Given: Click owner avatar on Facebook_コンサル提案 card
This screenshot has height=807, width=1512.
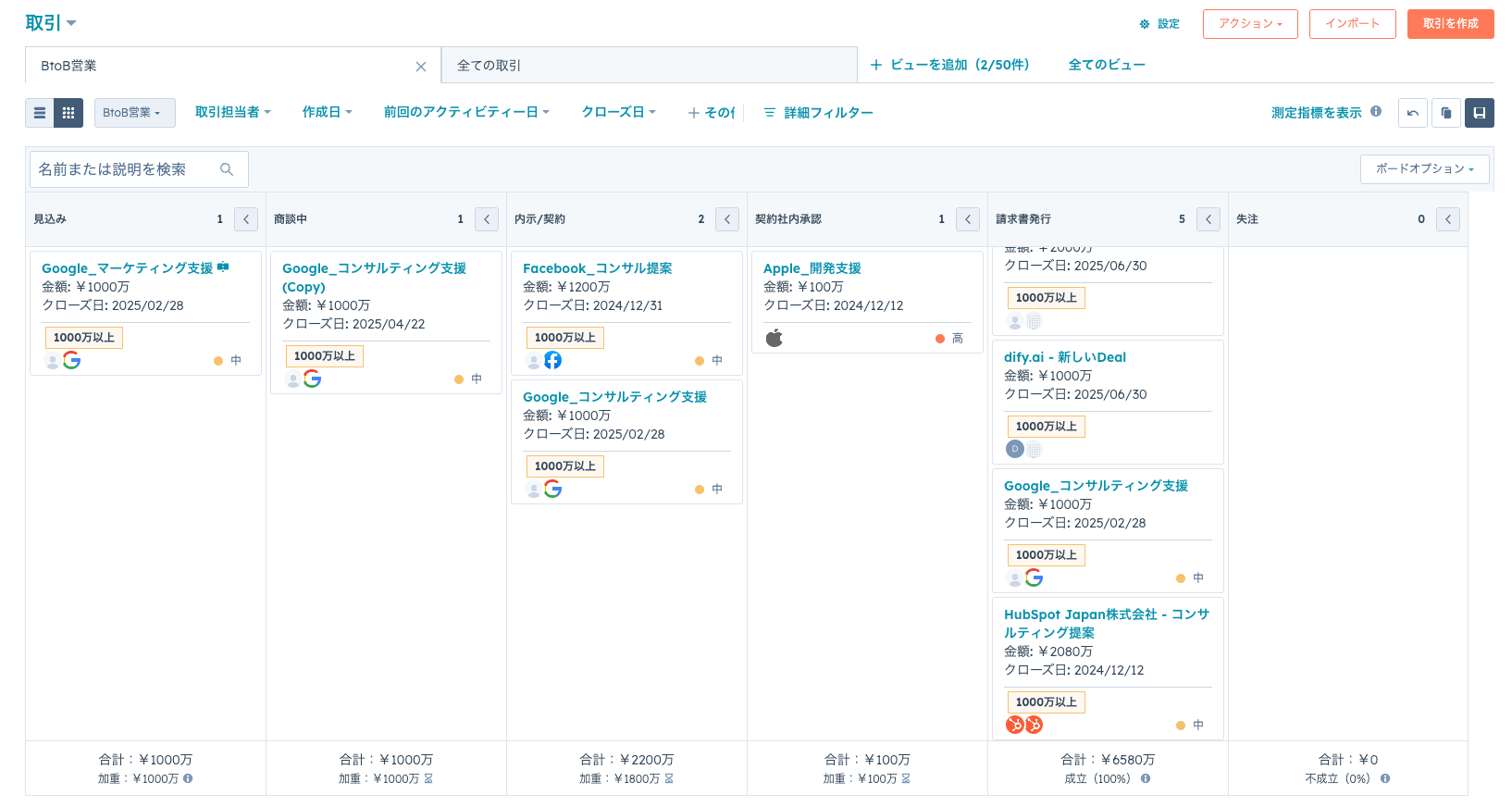Looking at the screenshot, I should 533,361.
